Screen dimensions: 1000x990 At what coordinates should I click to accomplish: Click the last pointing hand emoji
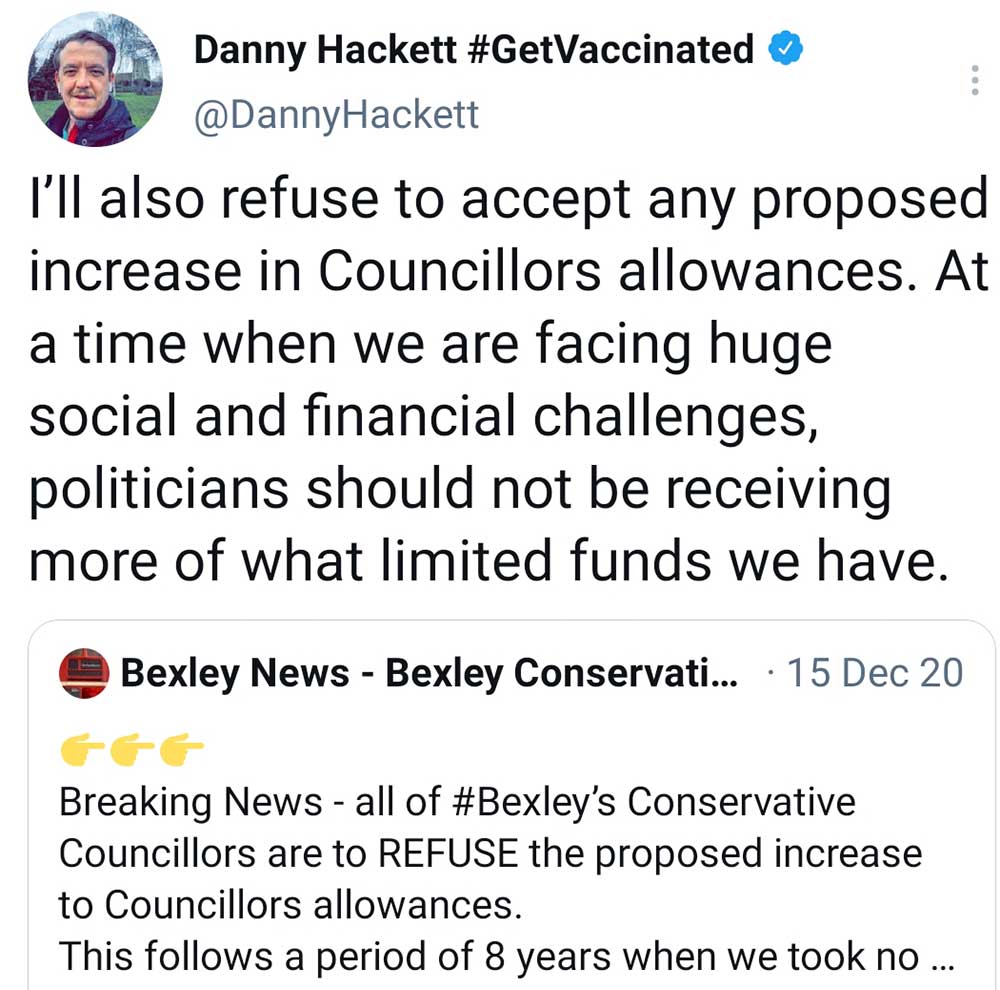(x=181, y=746)
